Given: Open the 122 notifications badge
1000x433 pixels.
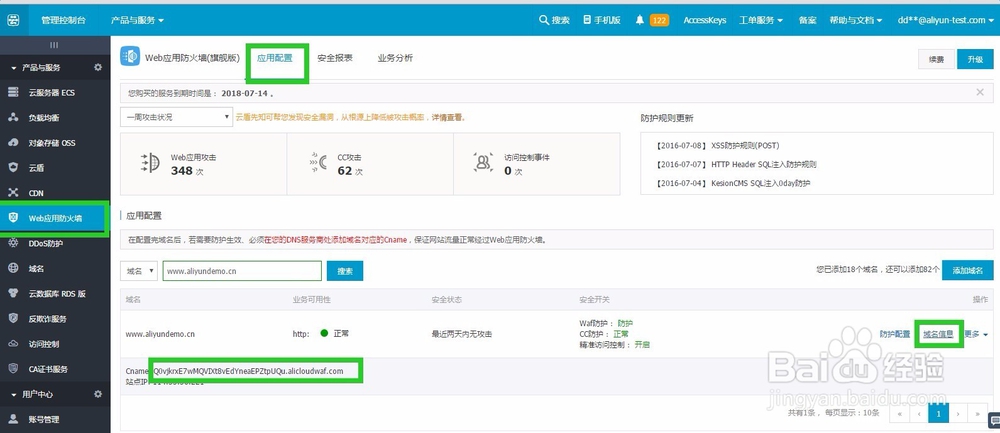Looking at the screenshot, I should point(659,20).
